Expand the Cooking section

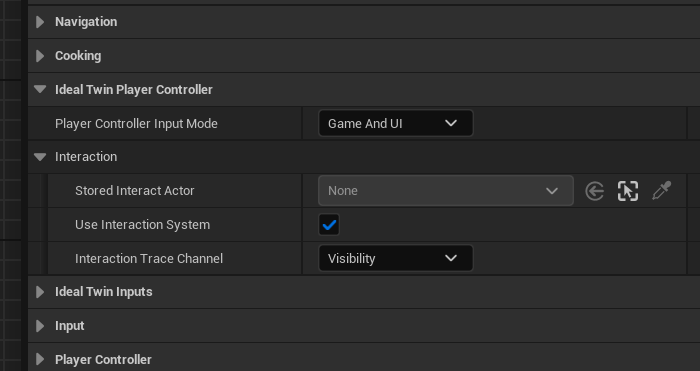[x=40, y=56]
